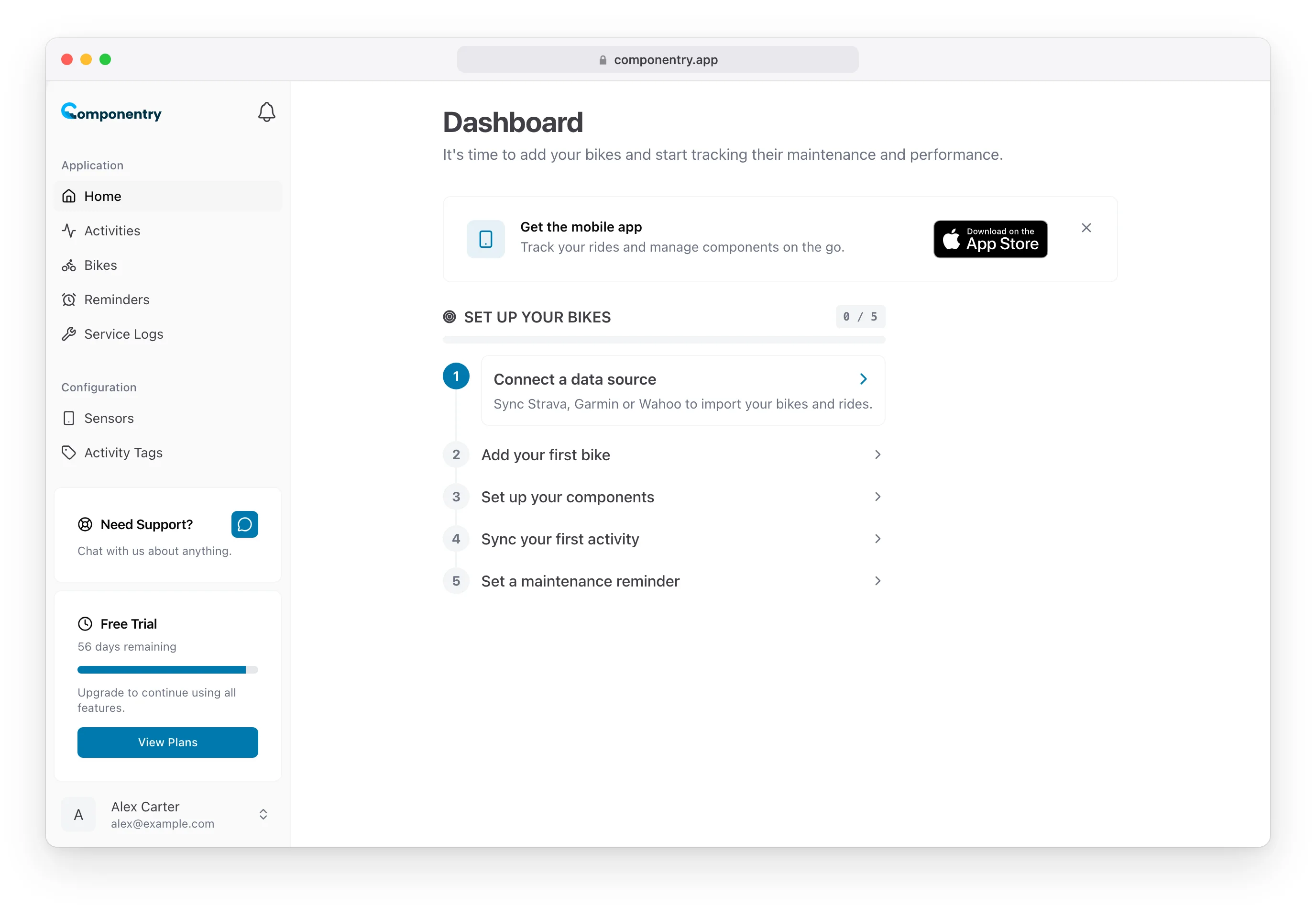
Task: Click Chat with us about anything text
Action: click(x=154, y=551)
